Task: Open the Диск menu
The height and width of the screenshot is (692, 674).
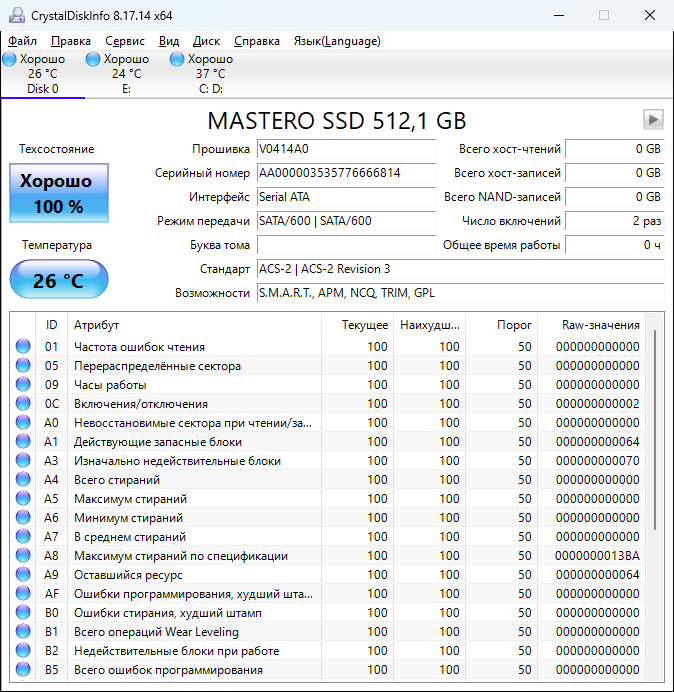Action: tap(207, 41)
